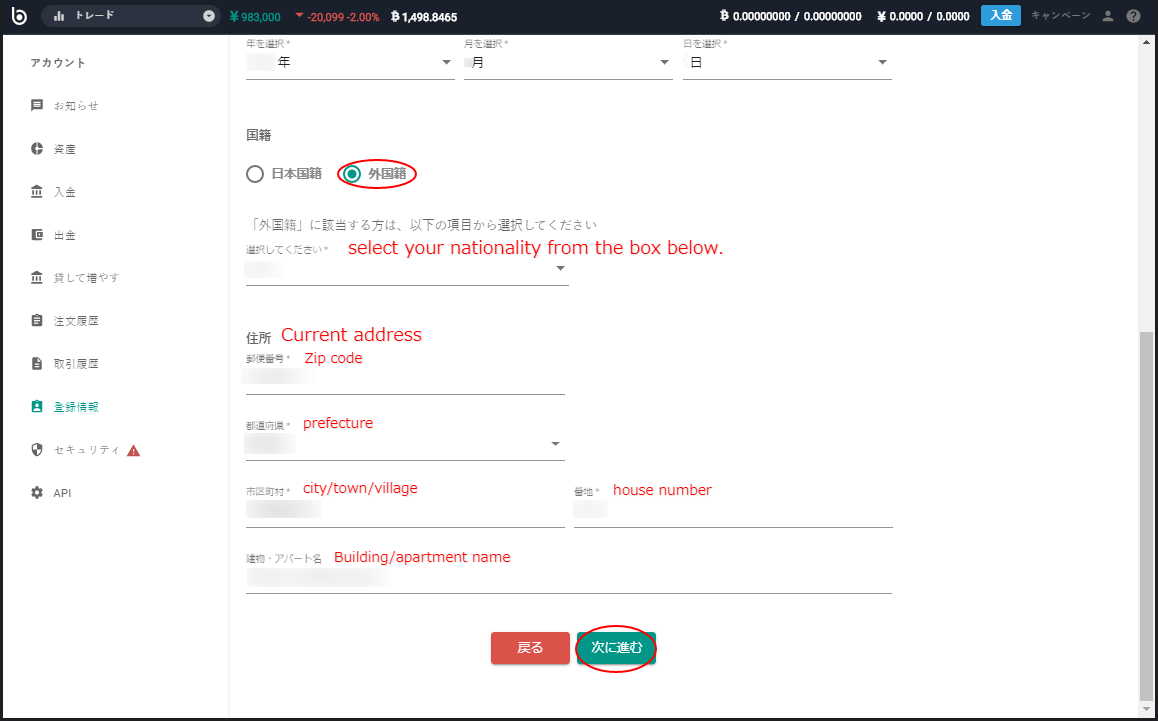The width and height of the screenshot is (1158, 721).
Task: Click the chart icon beside トレード
Action: (x=59, y=16)
